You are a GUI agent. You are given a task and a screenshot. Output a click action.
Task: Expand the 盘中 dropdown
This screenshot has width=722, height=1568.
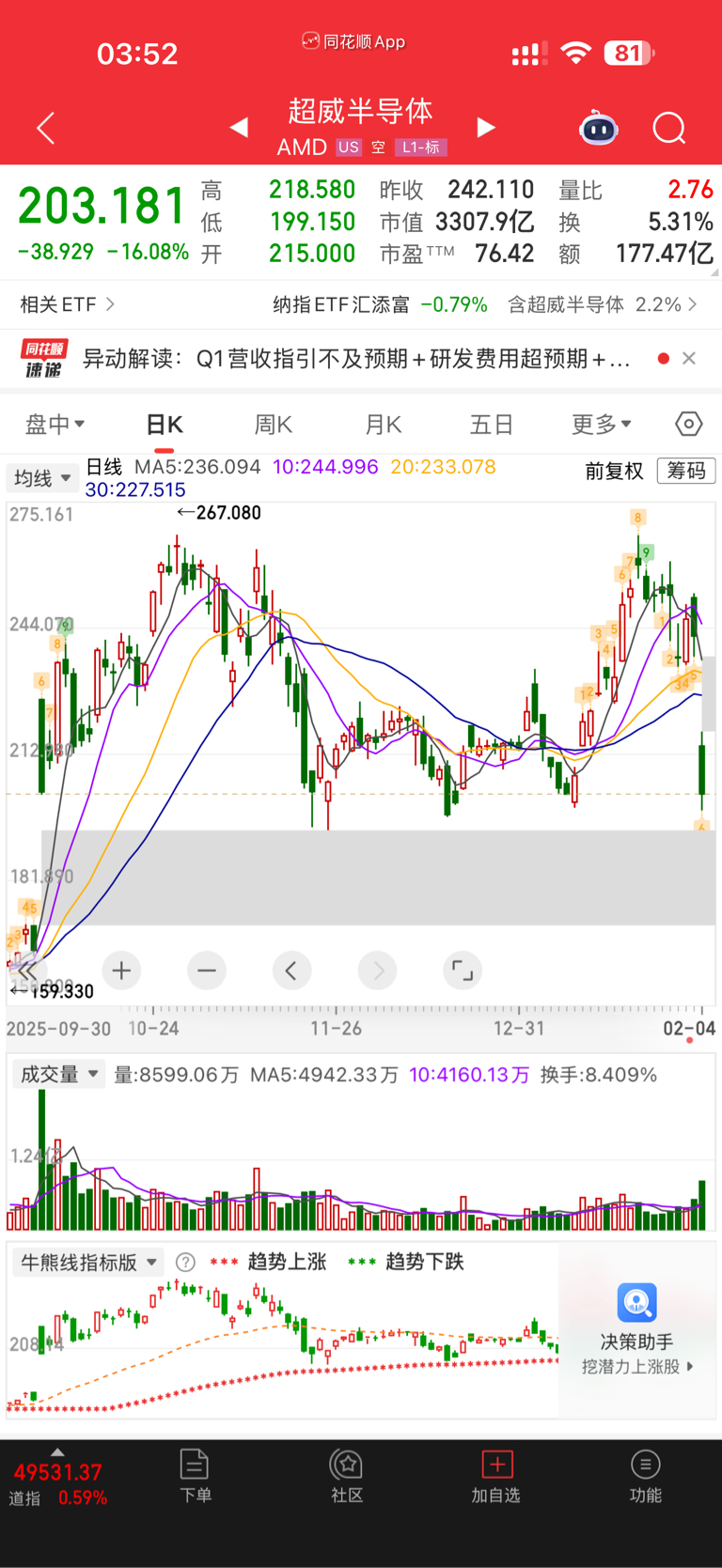coord(55,425)
